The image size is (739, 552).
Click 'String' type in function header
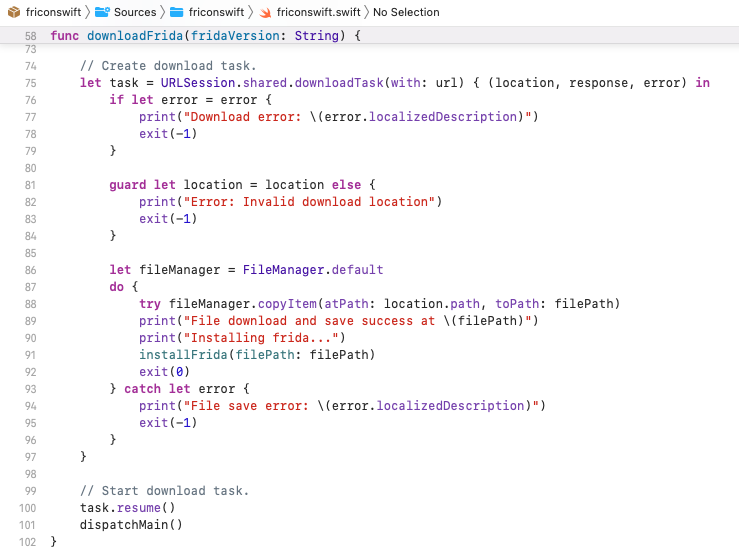coord(317,36)
